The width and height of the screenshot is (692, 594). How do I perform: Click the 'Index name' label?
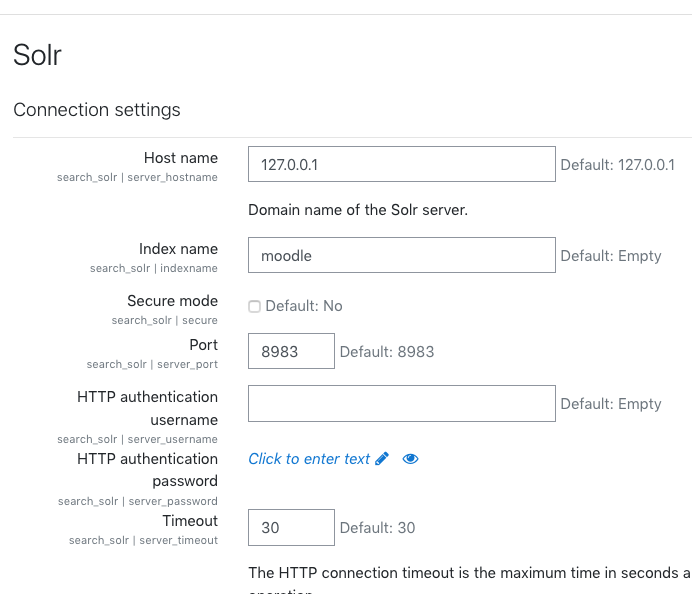178,249
